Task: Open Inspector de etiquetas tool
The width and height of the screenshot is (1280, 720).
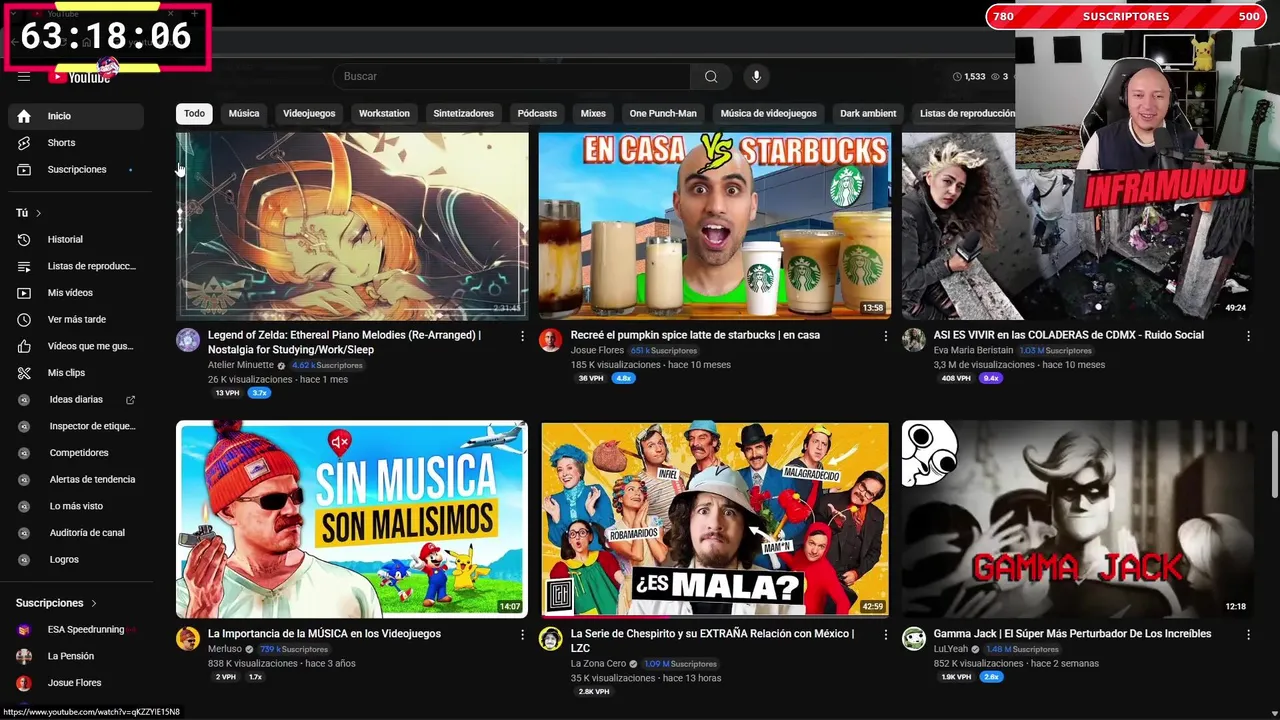Action: point(76,426)
